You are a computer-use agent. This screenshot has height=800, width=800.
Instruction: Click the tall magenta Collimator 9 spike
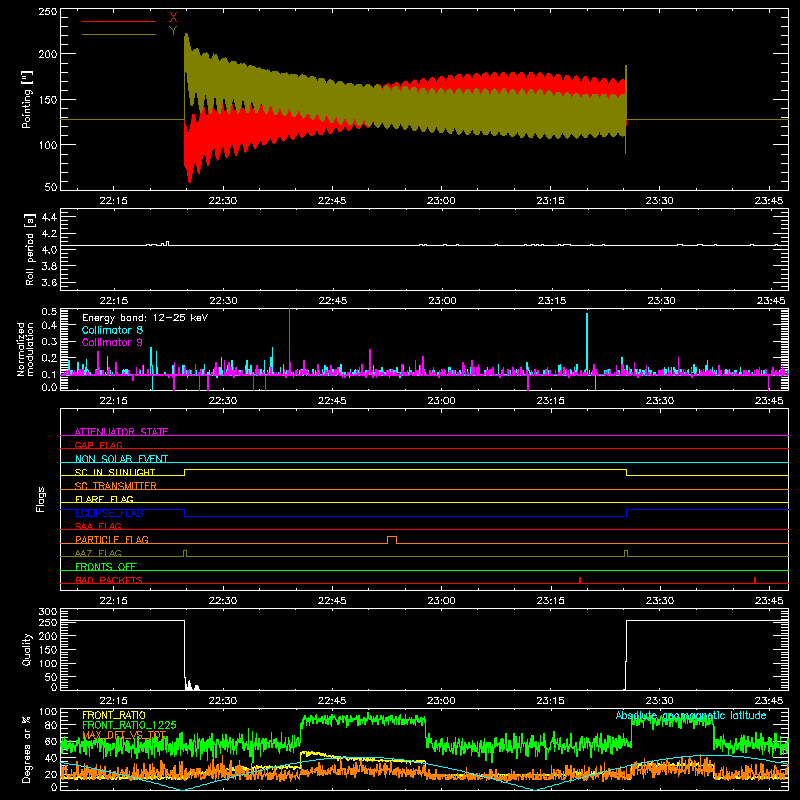pyautogui.click(x=290, y=341)
